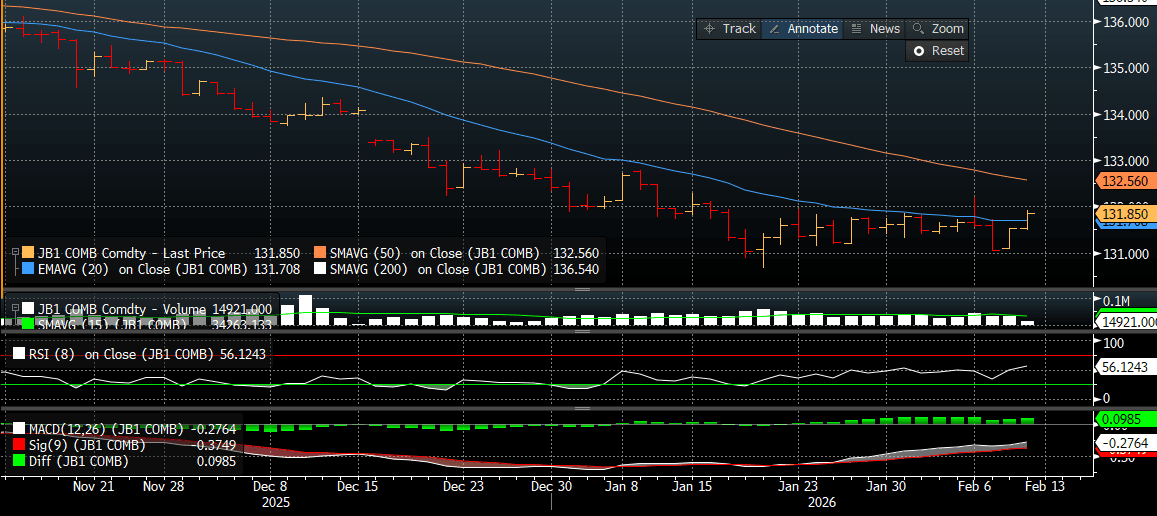This screenshot has height=516, width=1157.
Task: Click the orange SMAVG (50) legend swatch
Action: [x=320, y=254]
